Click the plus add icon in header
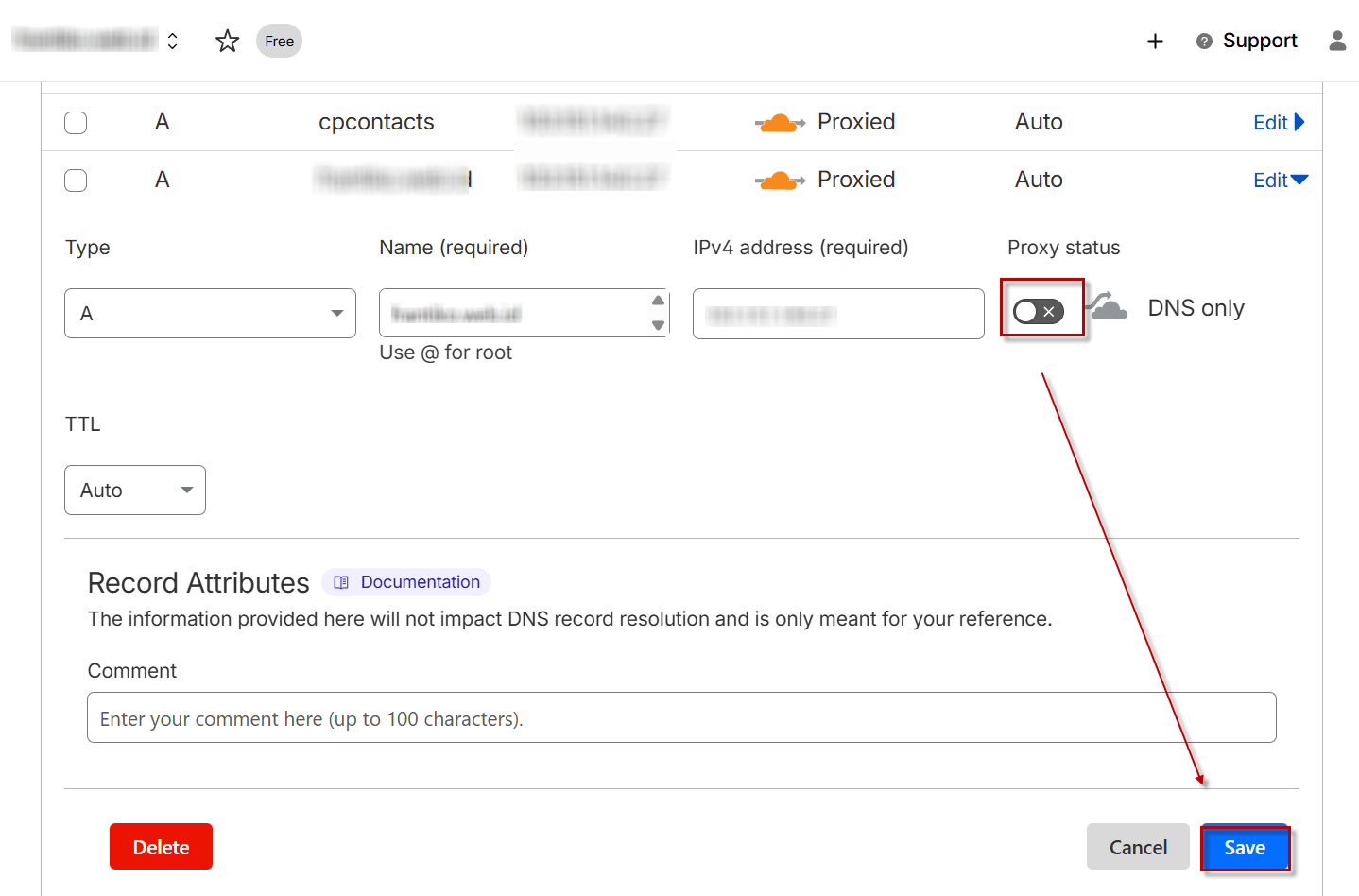The height and width of the screenshot is (896, 1359). (1155, 41)
